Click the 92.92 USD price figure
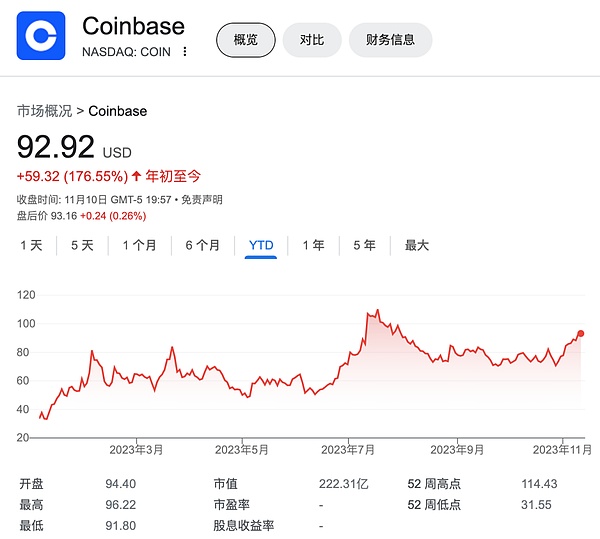The image size is (600, 539). point(56,146)
